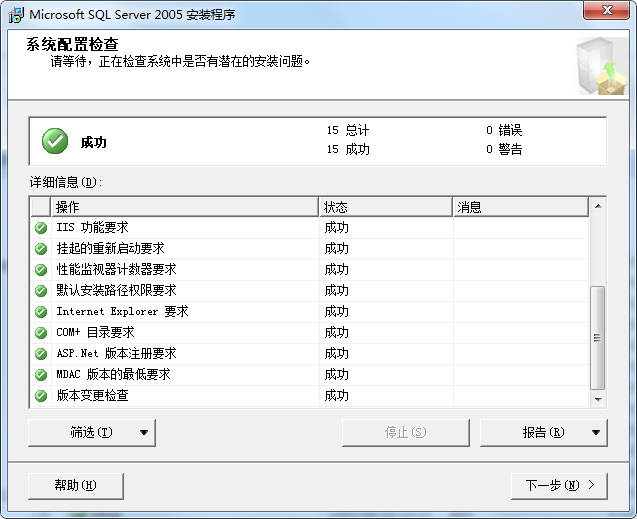
Task: Click the SQL Server installer title bar icon
Action: point(16,15)
